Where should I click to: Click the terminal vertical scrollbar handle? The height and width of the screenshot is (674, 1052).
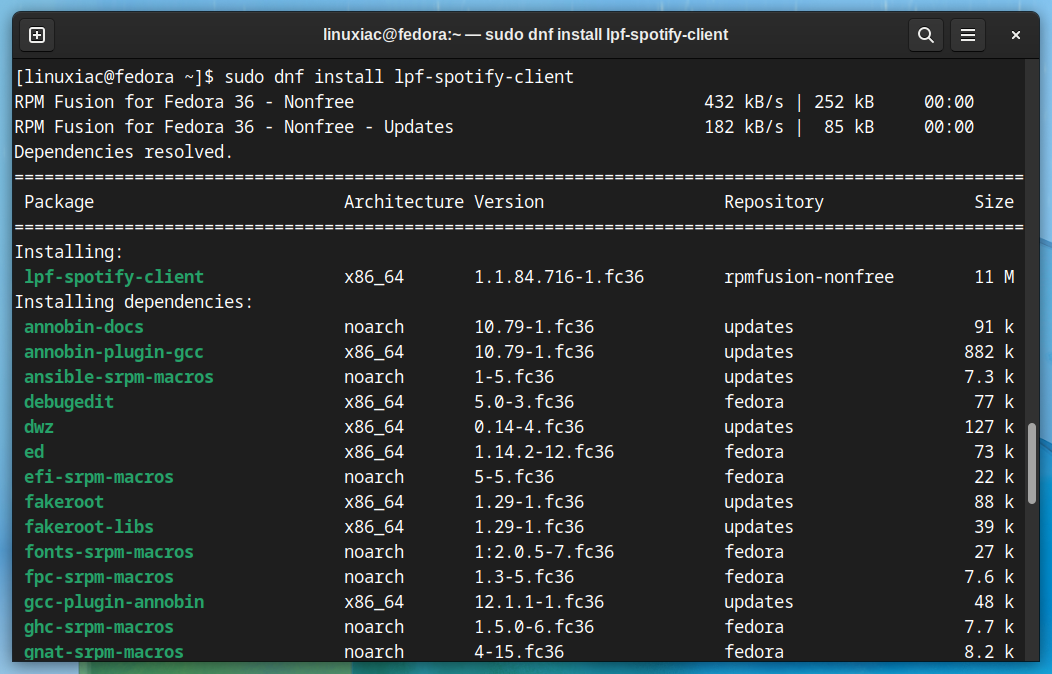[1032, 463]
